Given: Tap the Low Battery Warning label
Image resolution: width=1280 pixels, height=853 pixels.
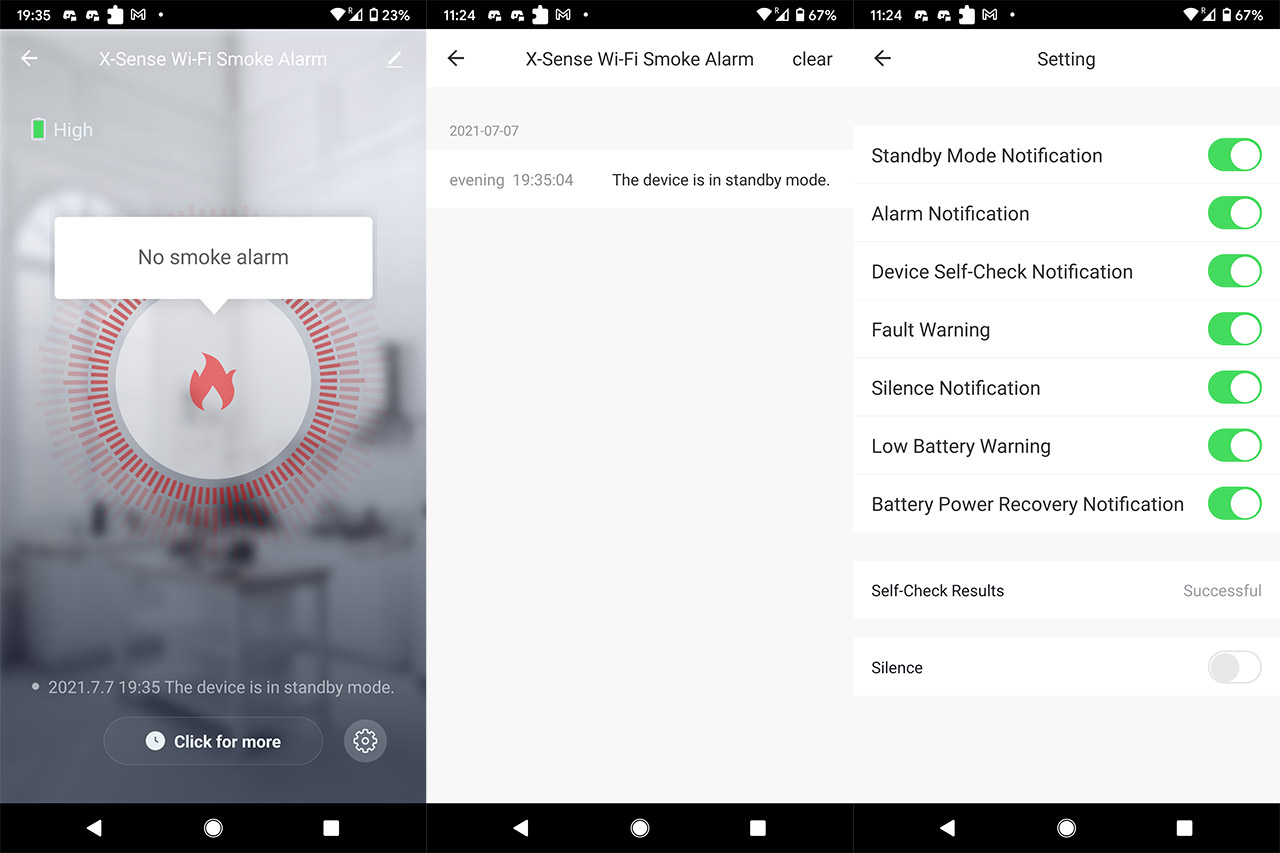Looking at the screenshot, I should tap(961, 446).
